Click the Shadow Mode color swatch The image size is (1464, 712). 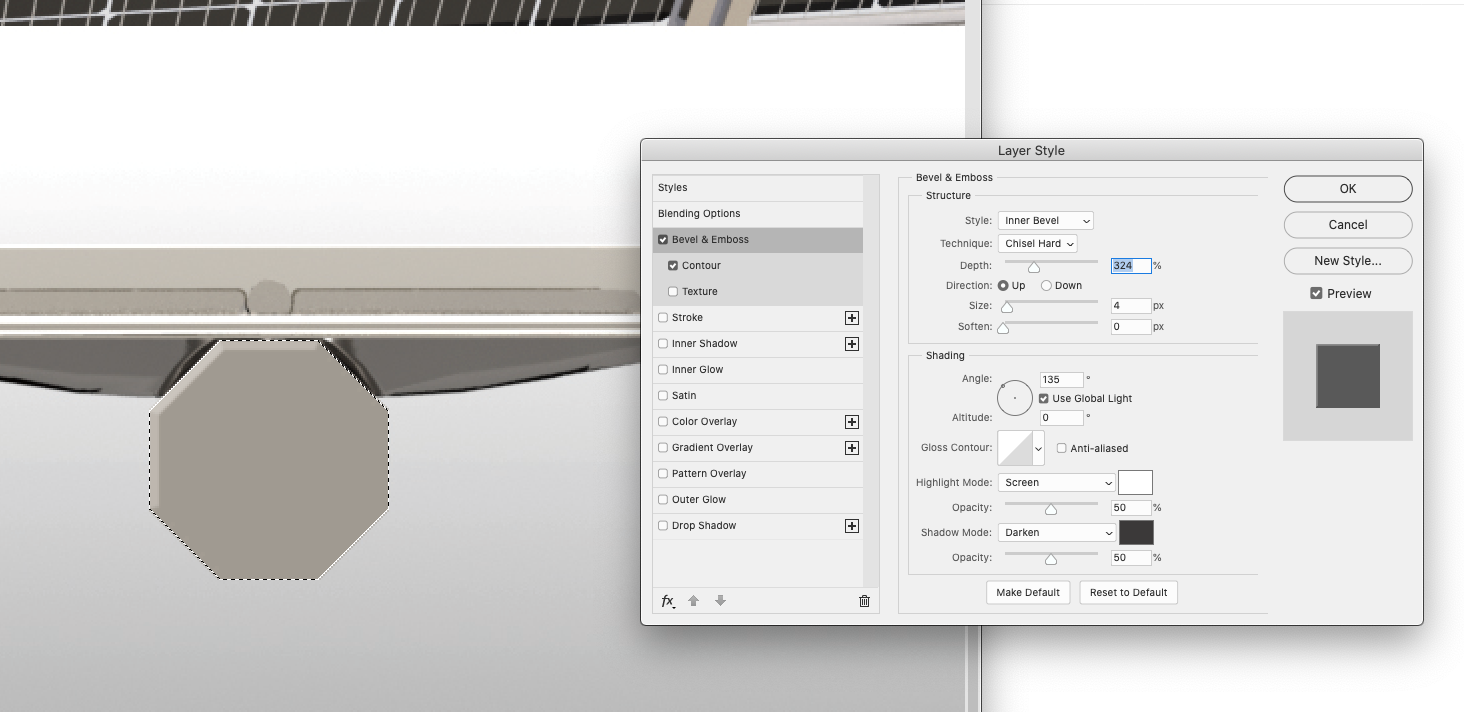1136,532
